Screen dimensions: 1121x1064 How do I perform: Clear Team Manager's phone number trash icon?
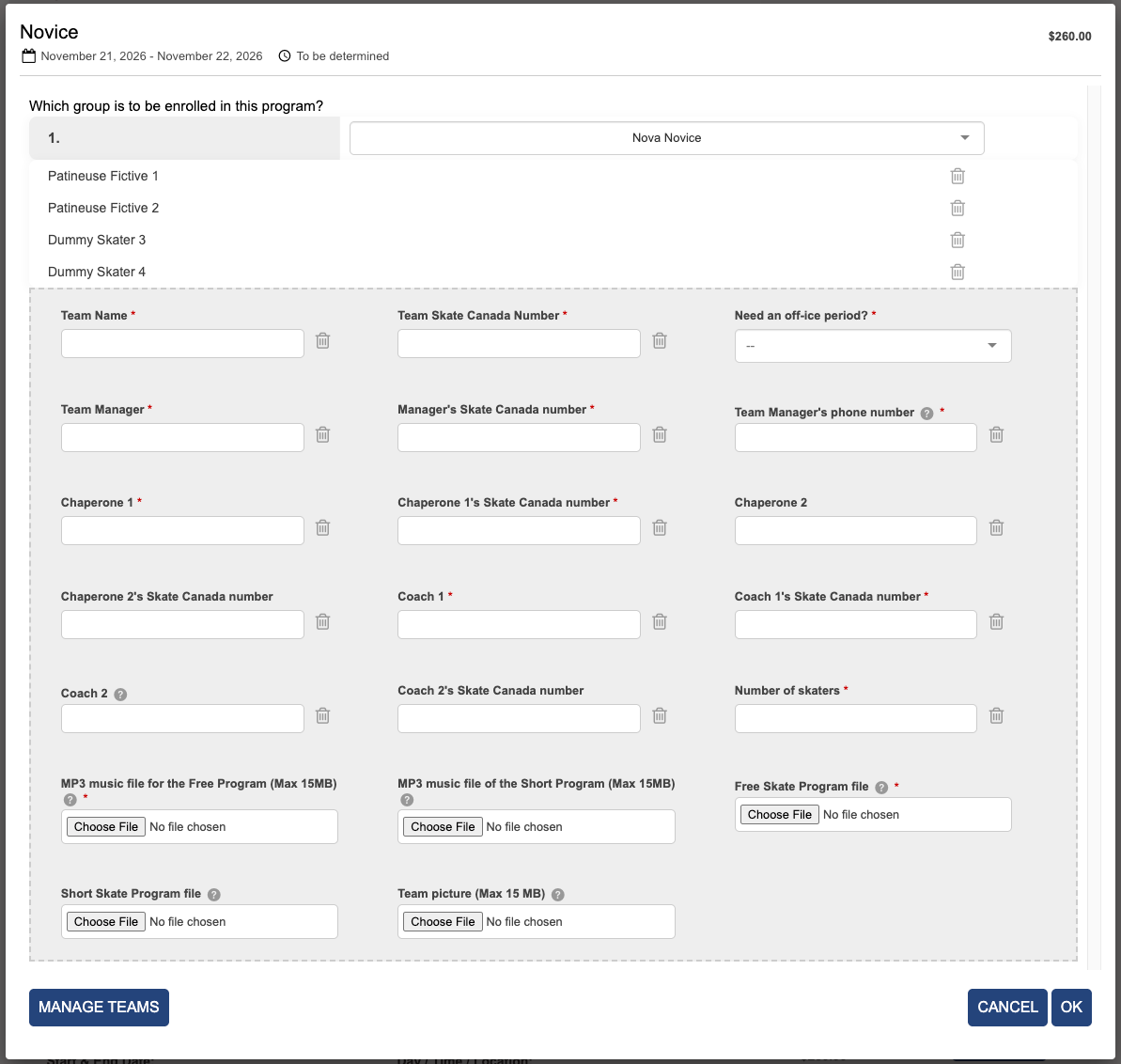coord(997,435)
